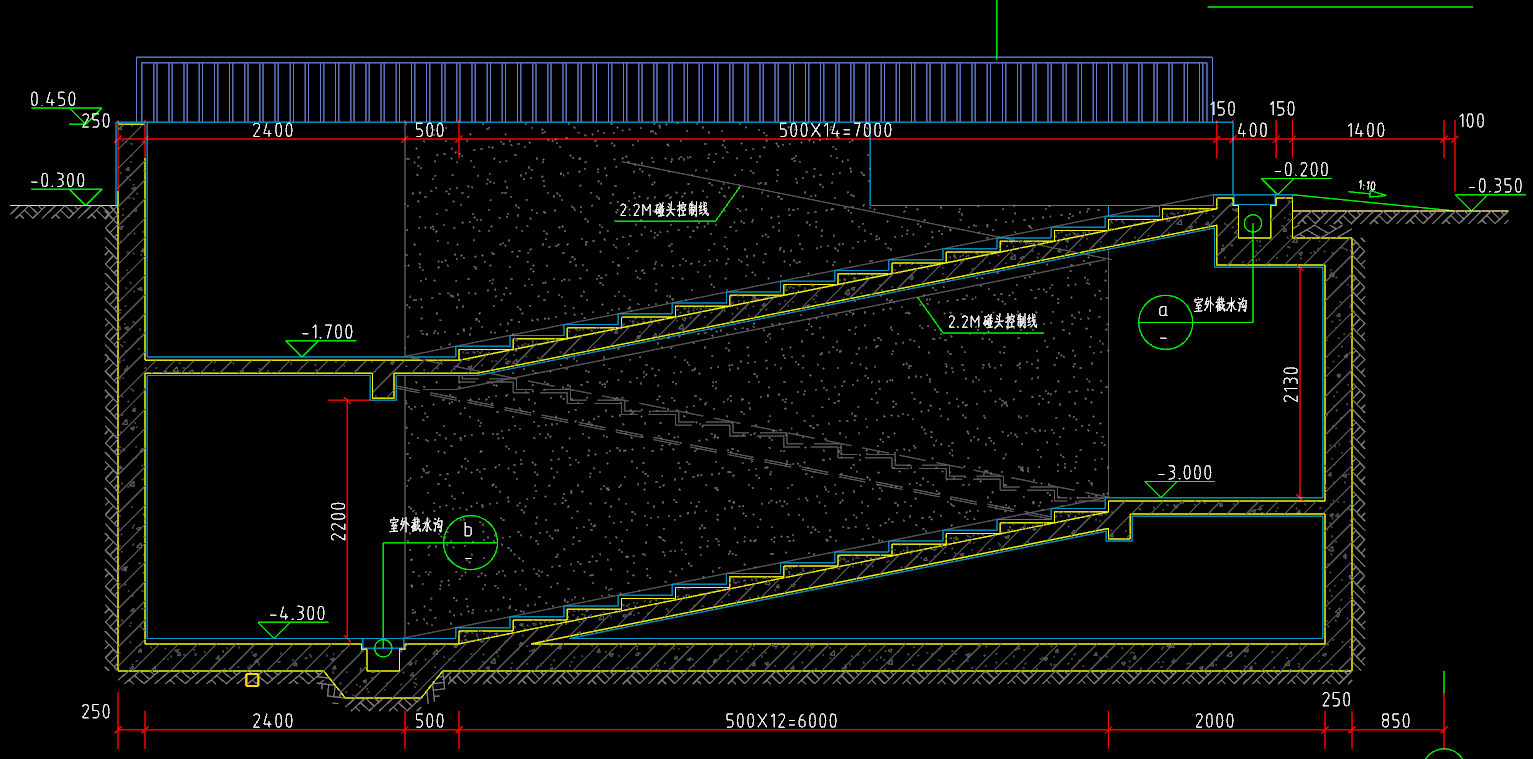The width and height of the screenshot is (1533, 759).
Task: Select the 2000 dimension value
Action: point(1215,721)
